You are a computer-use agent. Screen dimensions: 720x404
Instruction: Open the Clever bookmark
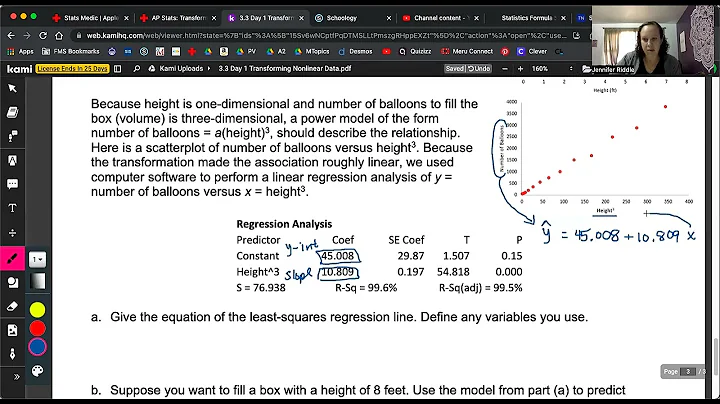coord(532,51)
